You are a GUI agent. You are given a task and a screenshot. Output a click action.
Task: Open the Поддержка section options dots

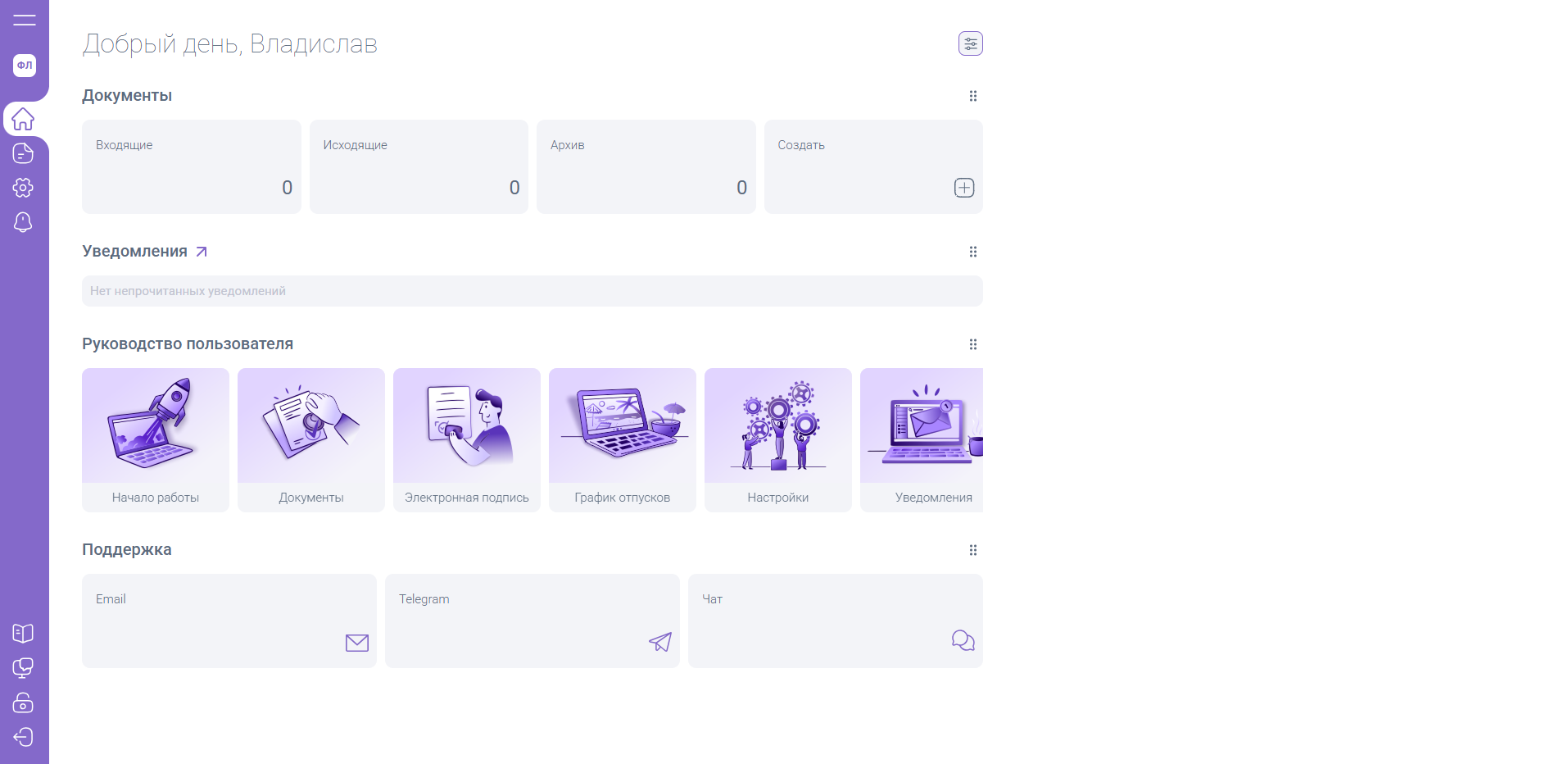(972, 550)
